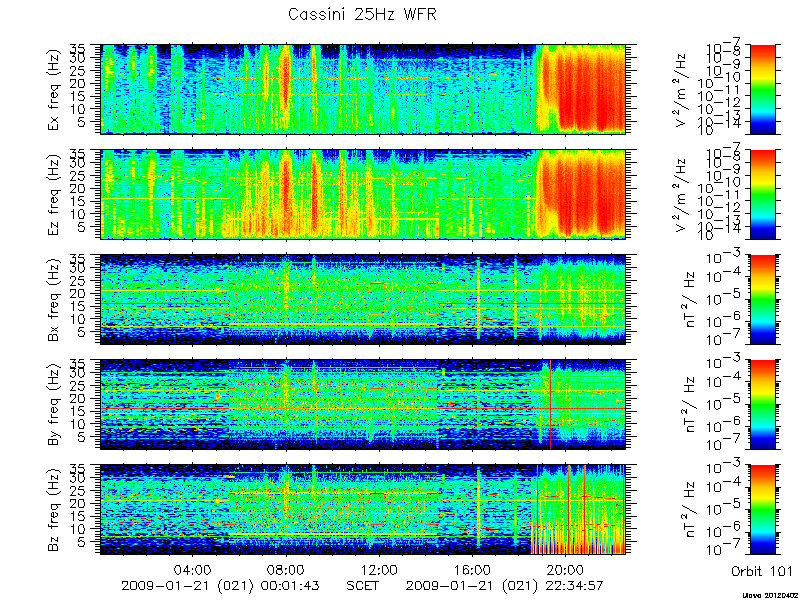Click the Ex spectrogram panel
The image size is (800, 600).
click(363, 89)
